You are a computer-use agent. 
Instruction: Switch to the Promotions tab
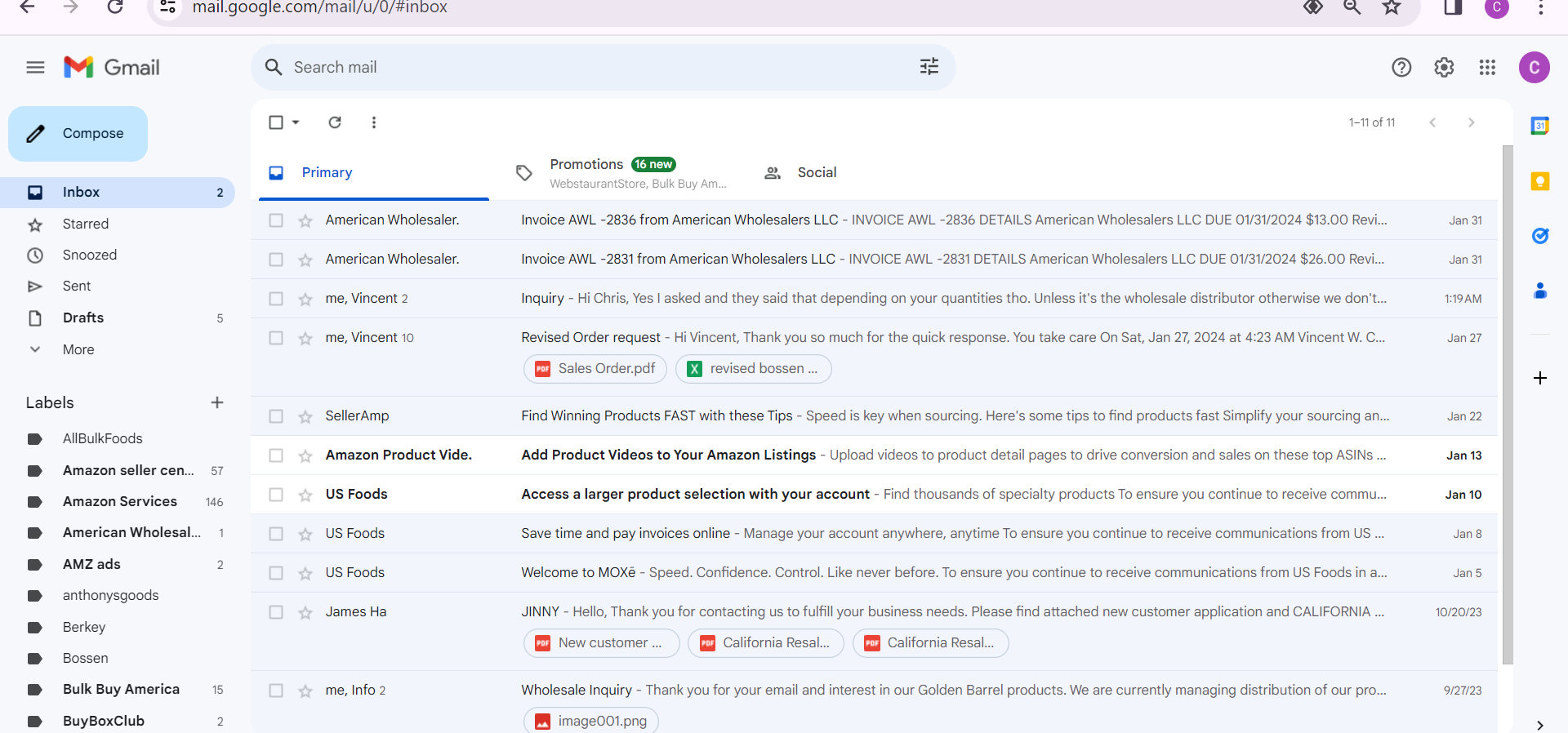click(x=621, y=172)
